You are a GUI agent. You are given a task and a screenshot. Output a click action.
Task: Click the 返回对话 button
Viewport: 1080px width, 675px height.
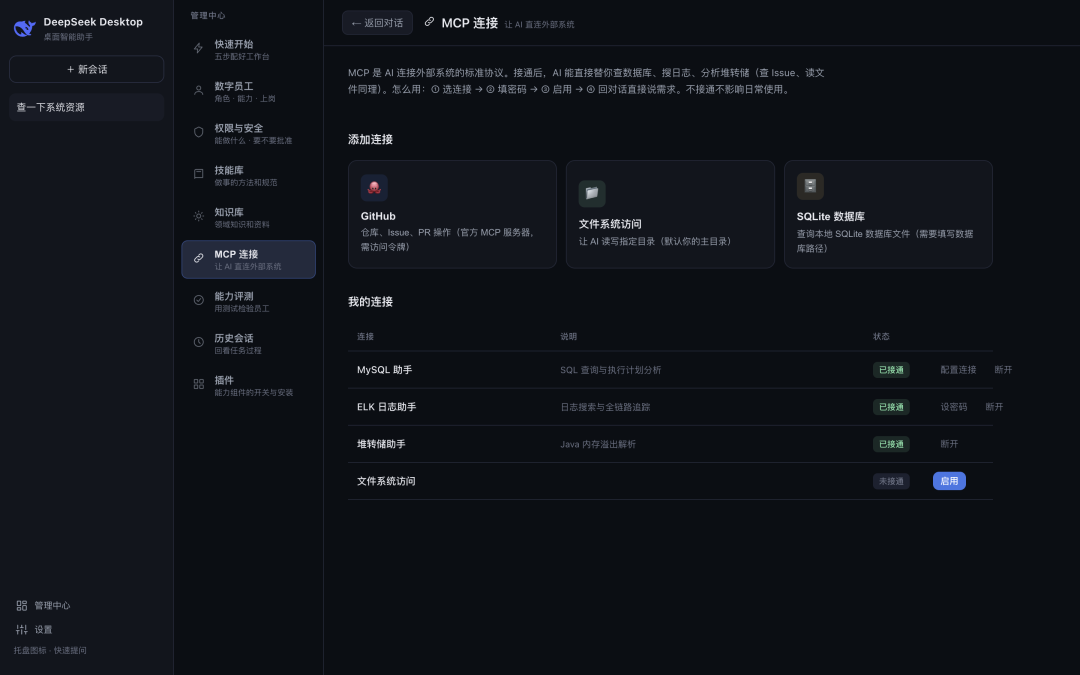point(377,23)
